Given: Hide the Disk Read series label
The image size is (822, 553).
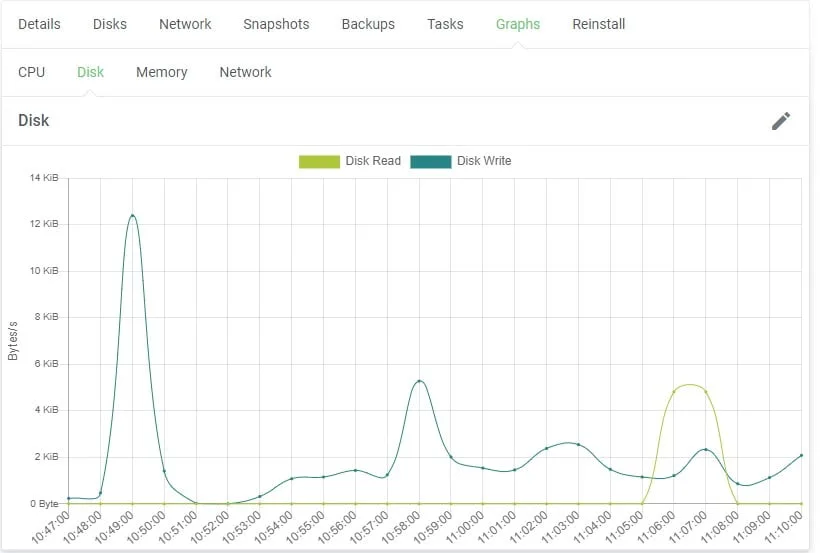Looking at the screenshot, I should [x=373, y=161].
